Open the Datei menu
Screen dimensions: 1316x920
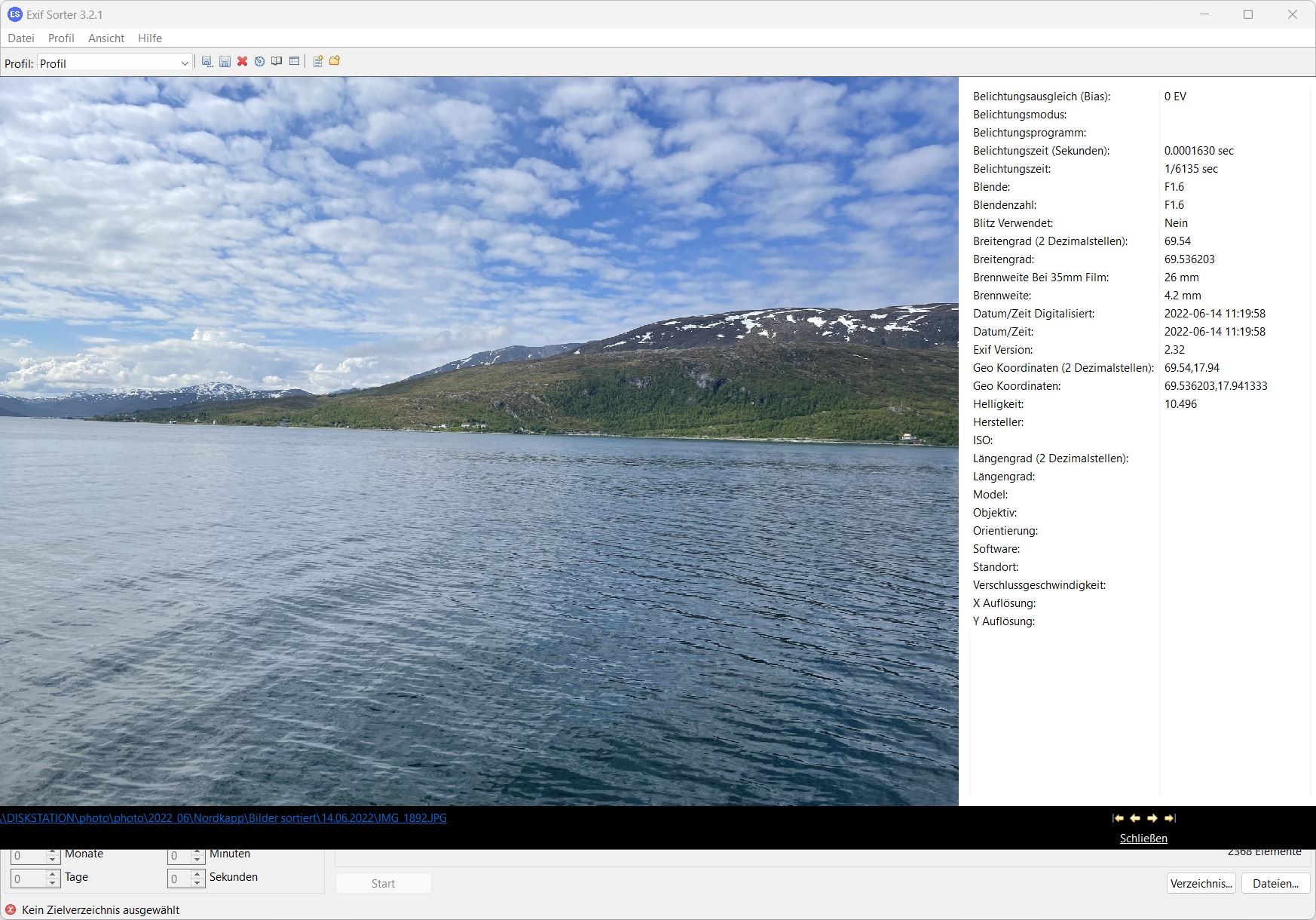[21, 38]
